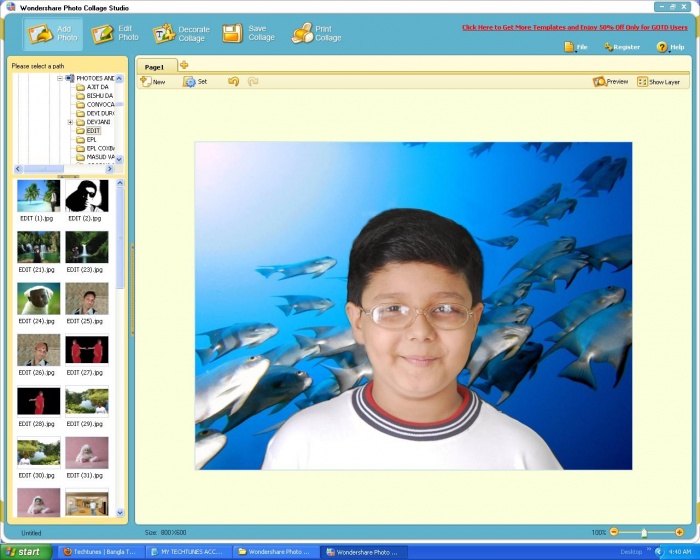Select the EDIT (30).jpg thumbnail
Image resolution: width=700 pixels, height=560 pixels.
38,453
